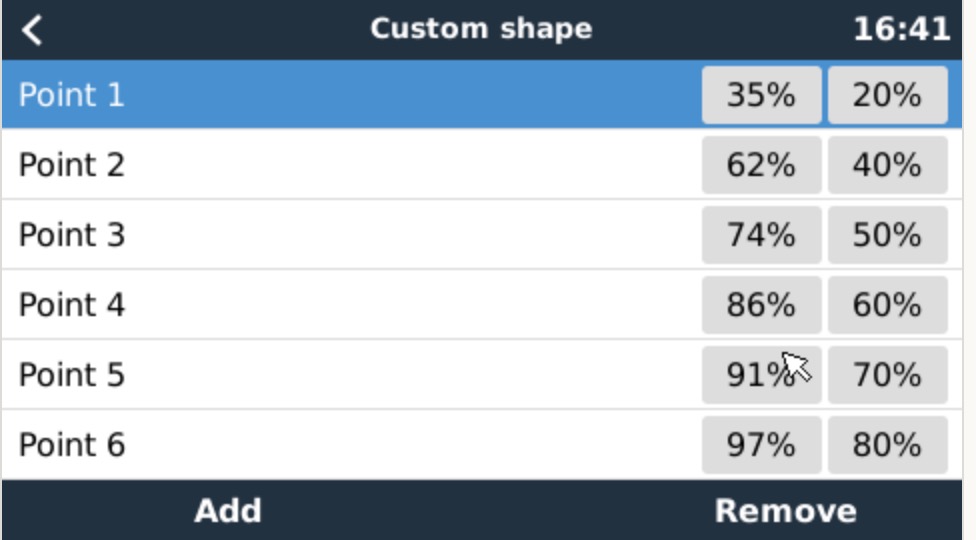This screenshot has width=976, height=540.
Task: Select the Point 3 row label
Action: click(x=72, y=235)
